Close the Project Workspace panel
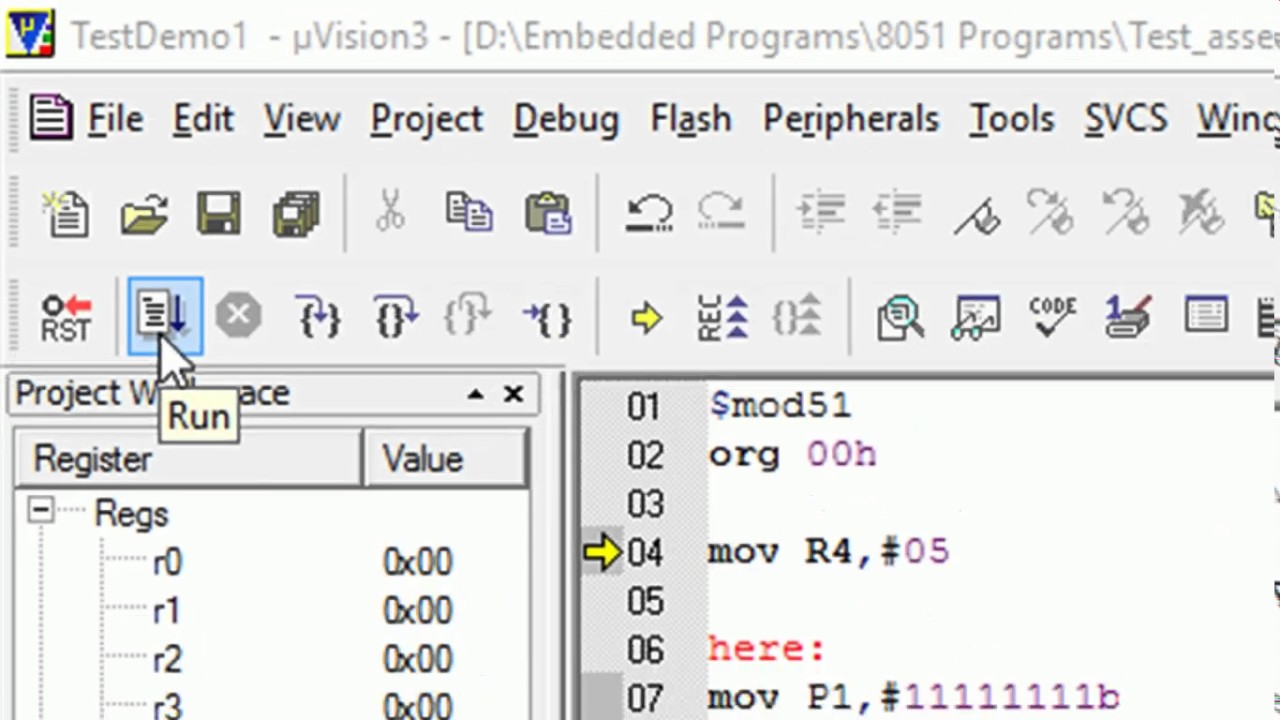The image size is (1280, 720). click(x=513, y=394)
